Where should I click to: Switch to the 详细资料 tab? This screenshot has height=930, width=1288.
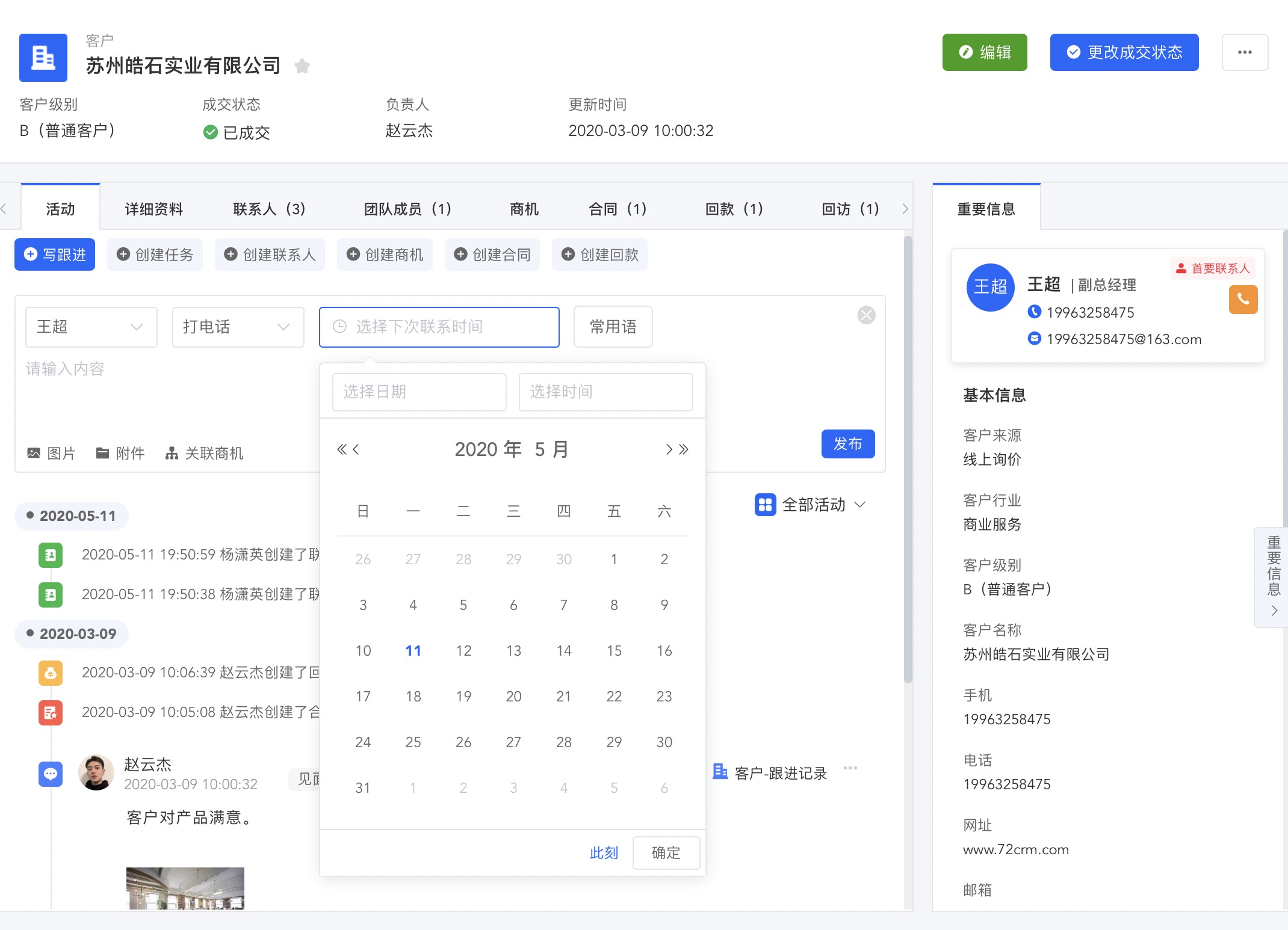[153, 209]
